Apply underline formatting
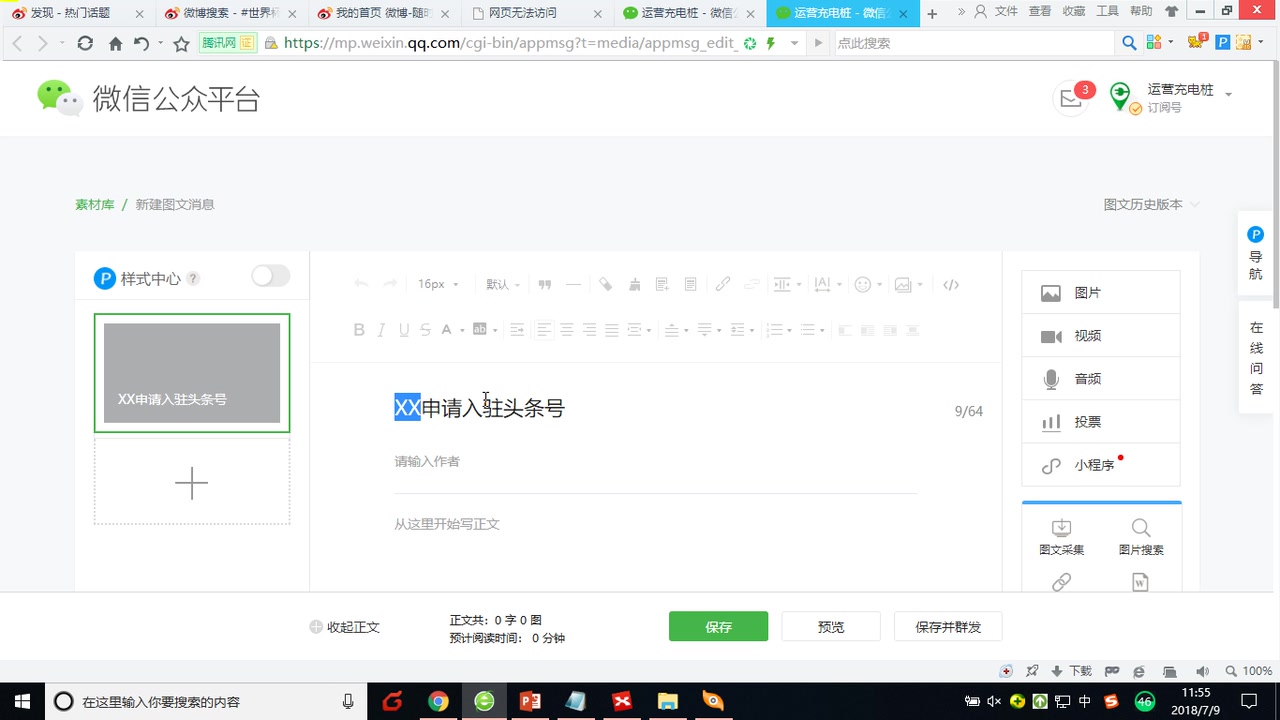1280x720 pixels. [x=404, y=330]
